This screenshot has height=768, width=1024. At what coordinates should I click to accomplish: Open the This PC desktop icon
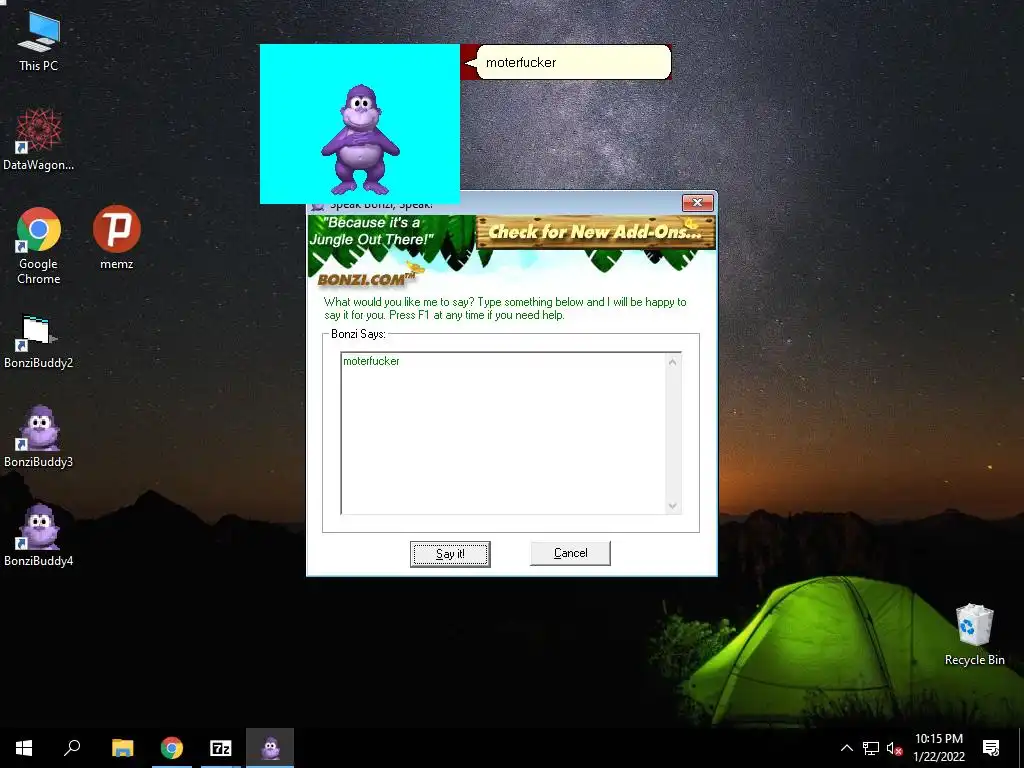pyautogui.click(x=39, y=41)
